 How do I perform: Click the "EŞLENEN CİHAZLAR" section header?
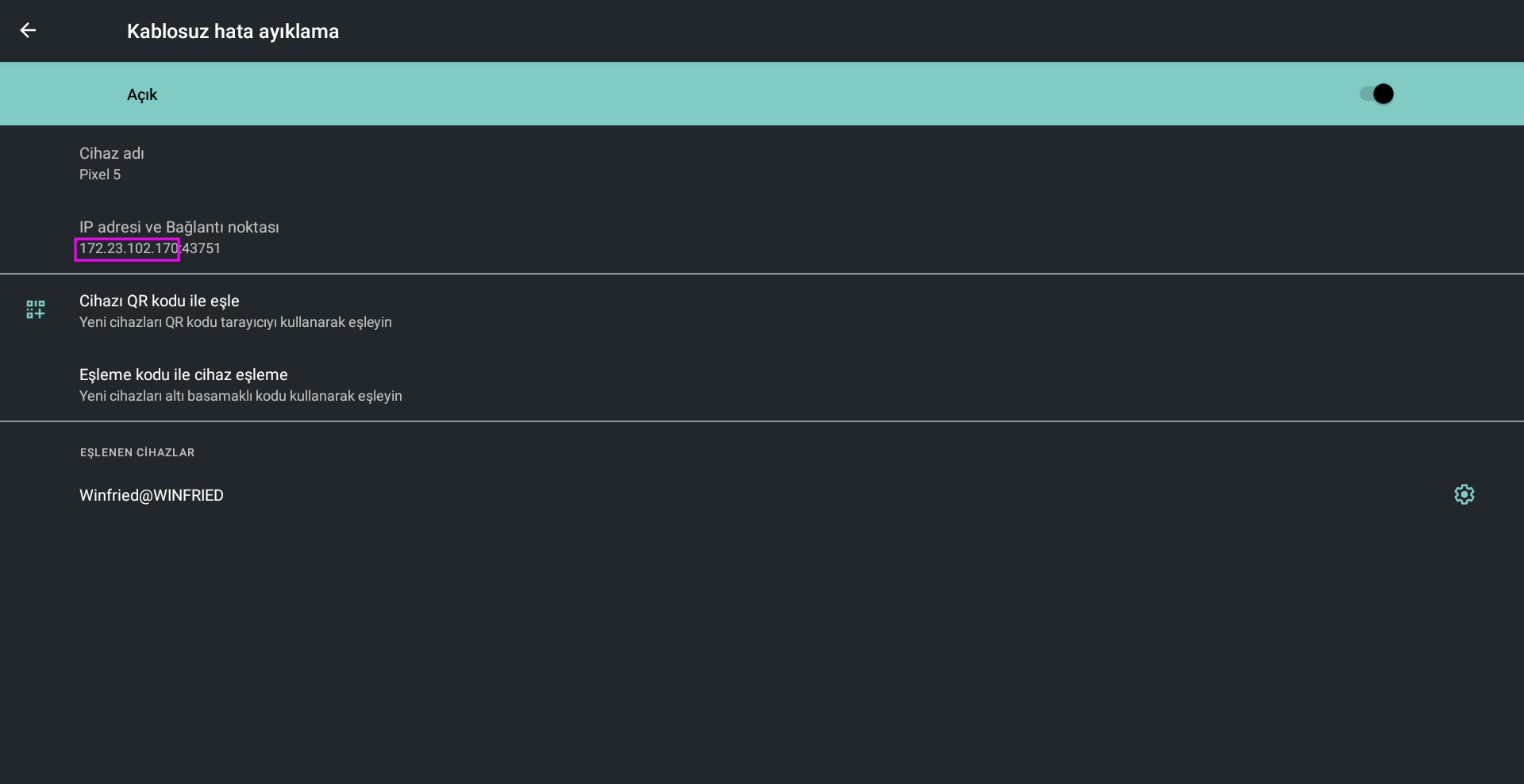pos(137,452)
